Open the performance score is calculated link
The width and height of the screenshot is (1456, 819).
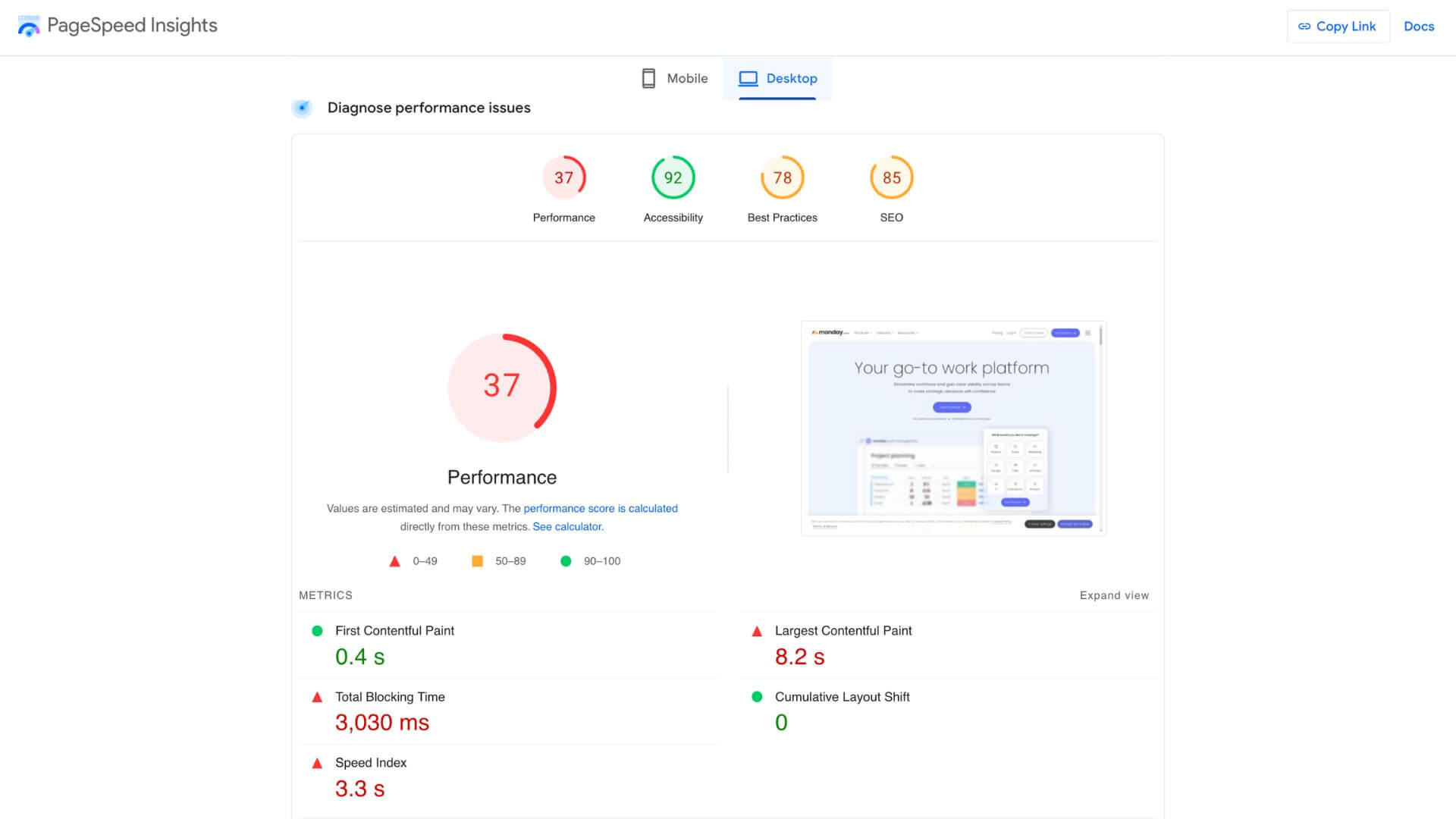click(601, 509)
